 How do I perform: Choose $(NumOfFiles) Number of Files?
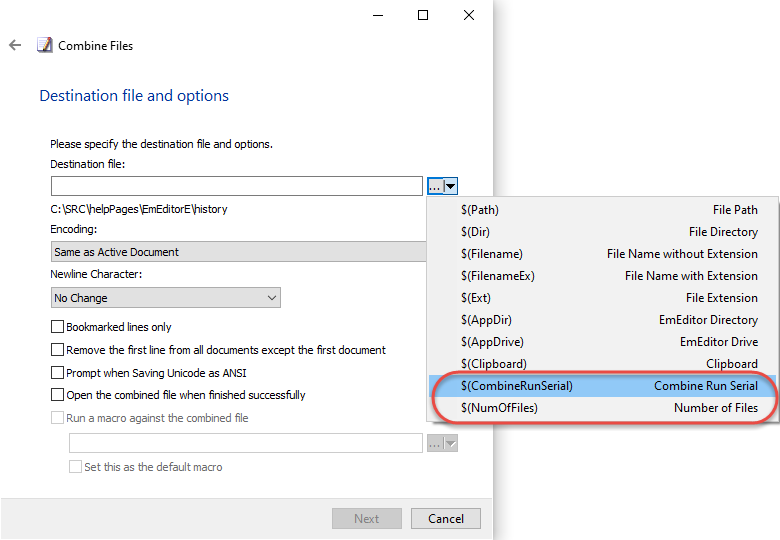[x=603, y=408]
